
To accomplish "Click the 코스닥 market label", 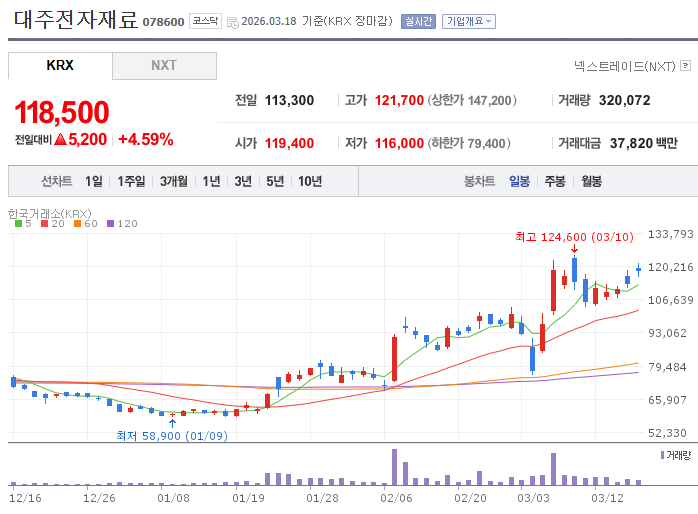I will [205, 21].
